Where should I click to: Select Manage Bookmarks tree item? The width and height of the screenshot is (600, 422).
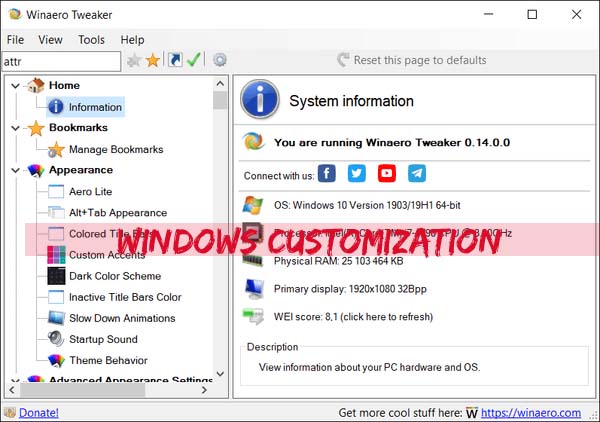pyautogui.click(x=116, y=150)
